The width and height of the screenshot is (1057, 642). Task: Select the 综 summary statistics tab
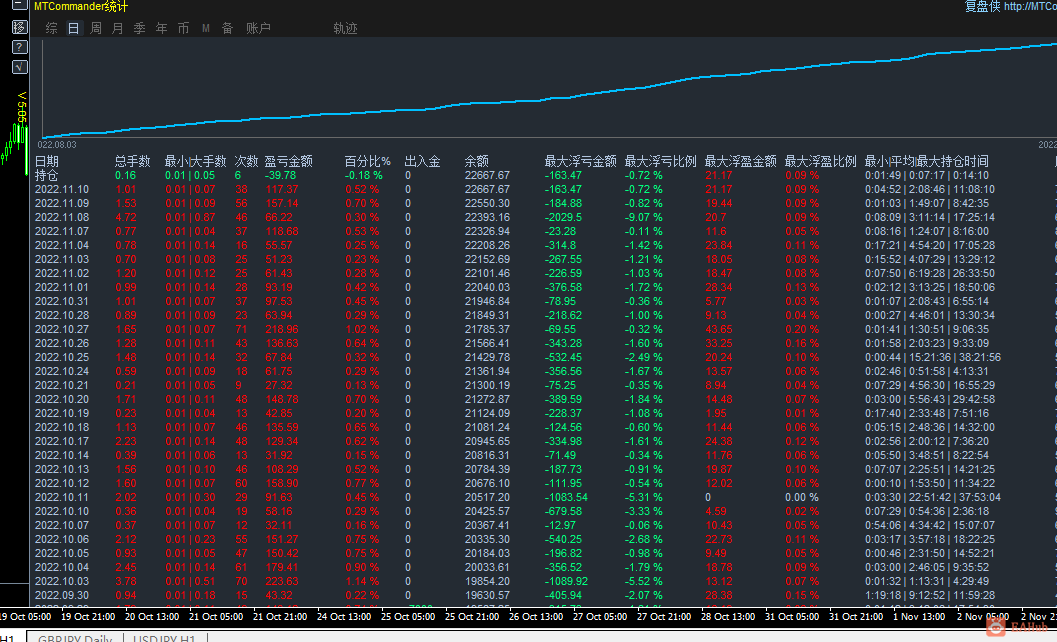point(52,28)
